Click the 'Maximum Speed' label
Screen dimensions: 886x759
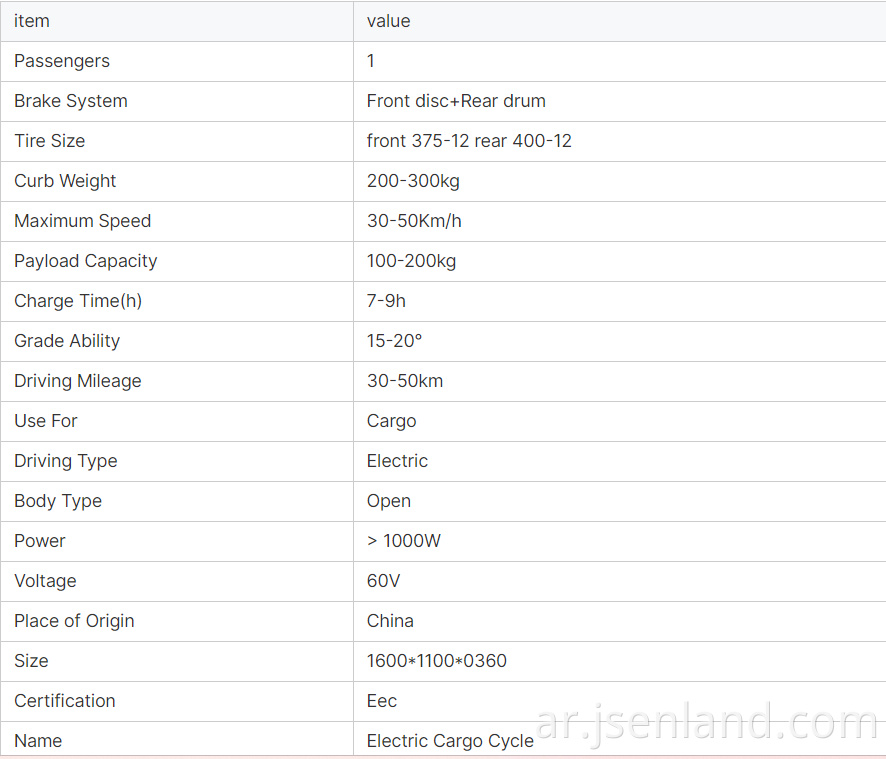[82, 221]
